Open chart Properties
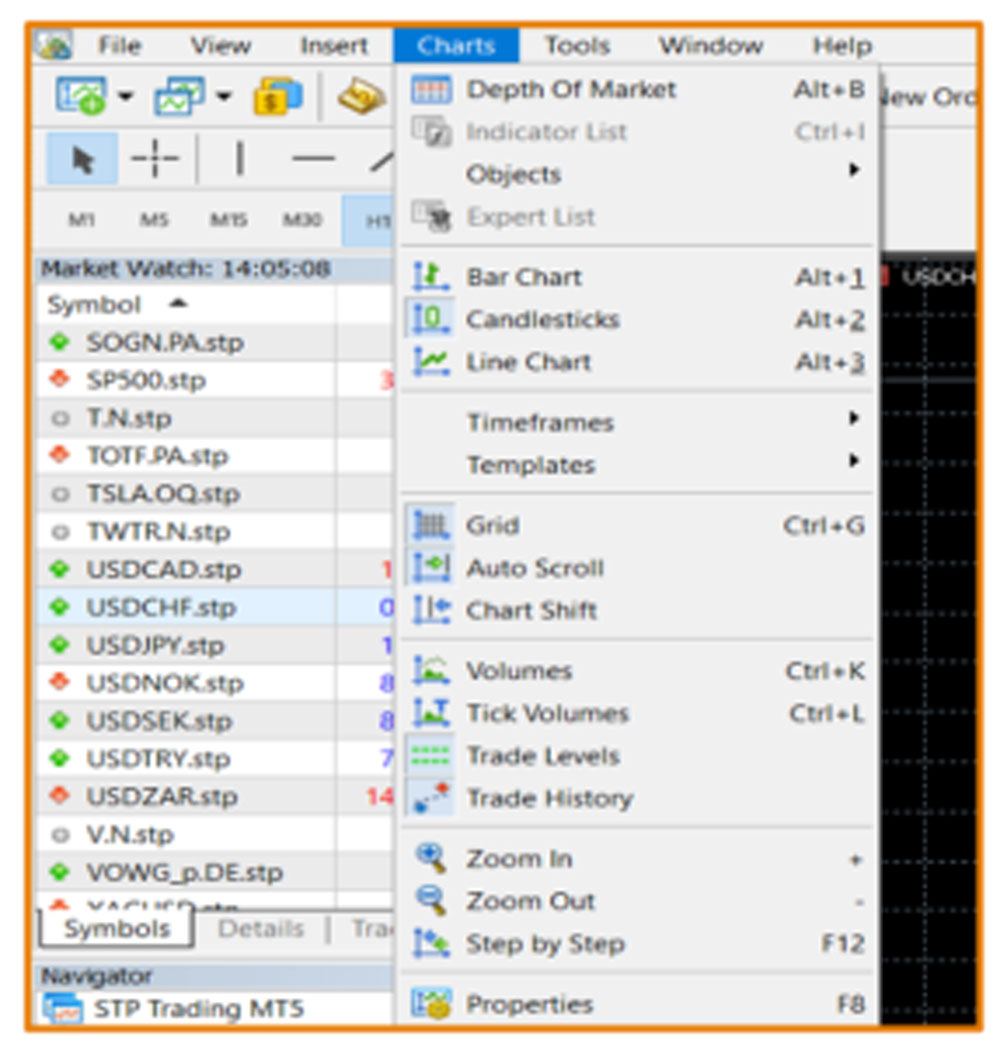Screen dimensions: 1000x1045 pos(638,1004)
